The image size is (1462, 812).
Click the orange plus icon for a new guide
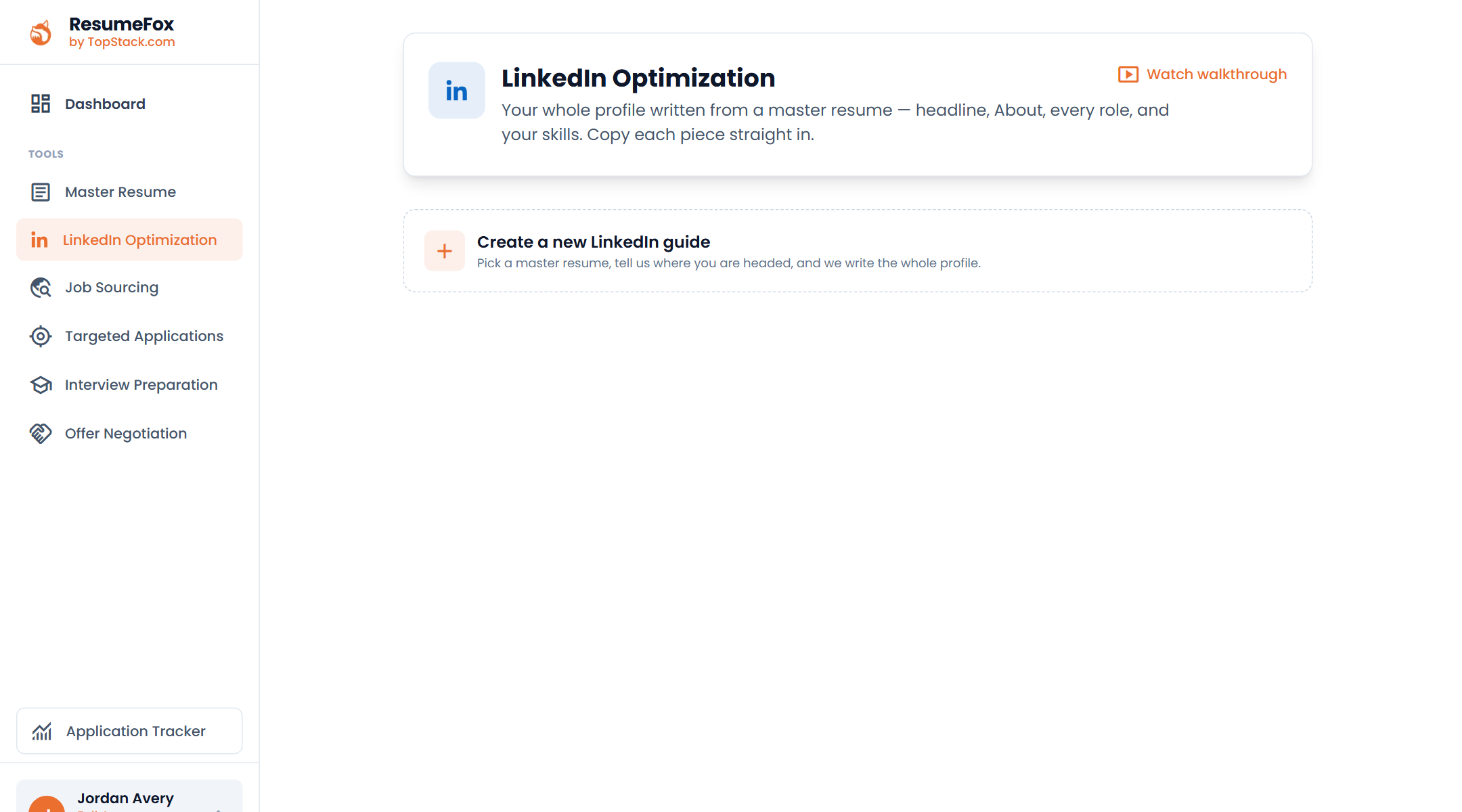coord(445,251)
